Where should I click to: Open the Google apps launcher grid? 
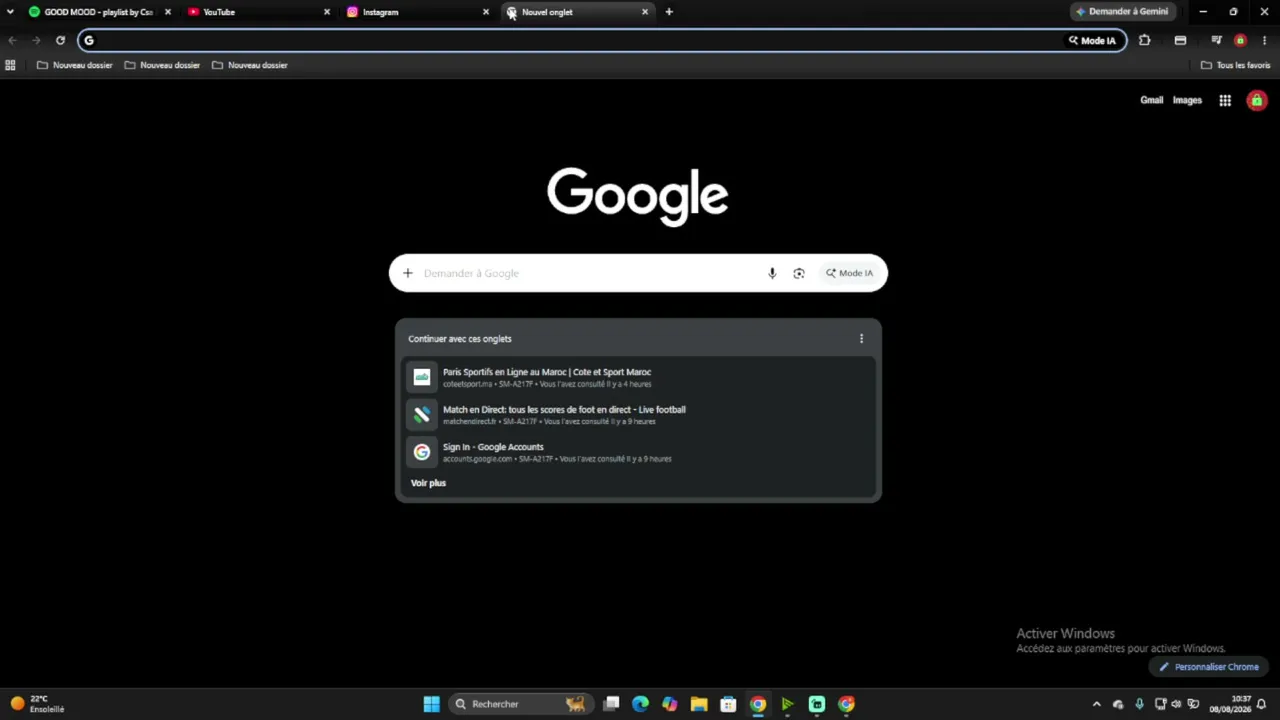[1225, 100]
